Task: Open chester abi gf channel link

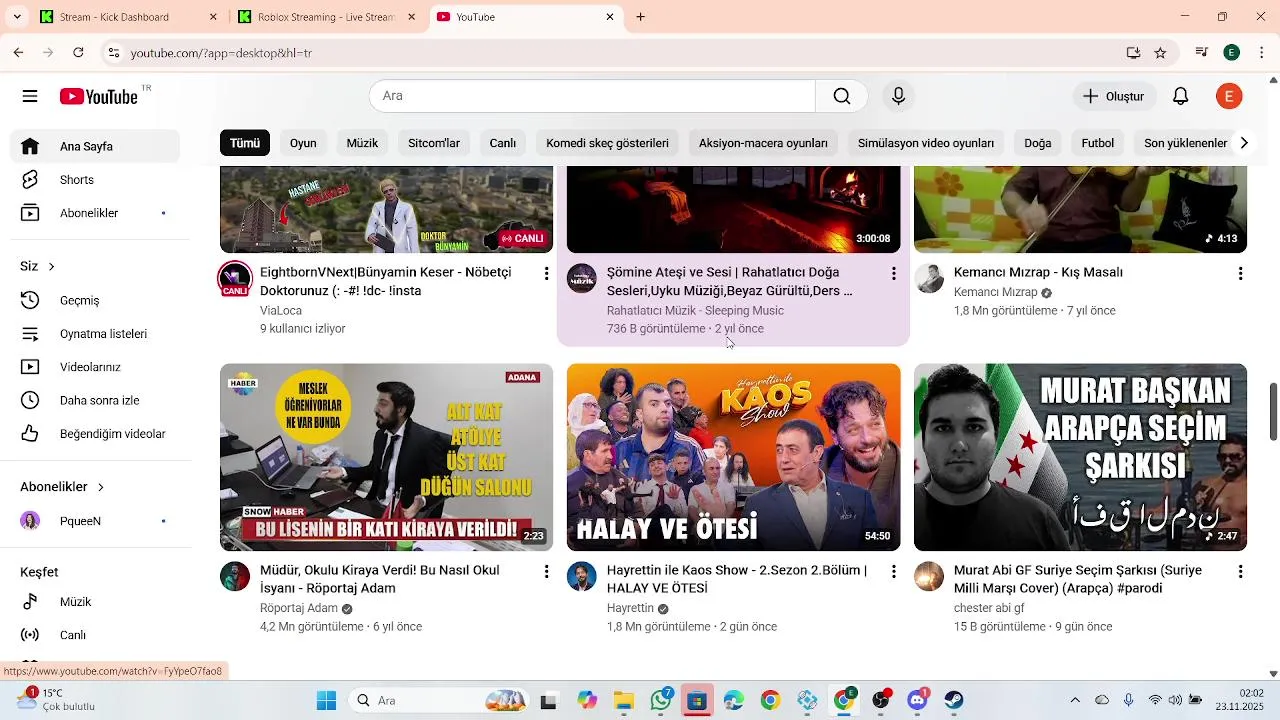Action: tap(989, 608)
